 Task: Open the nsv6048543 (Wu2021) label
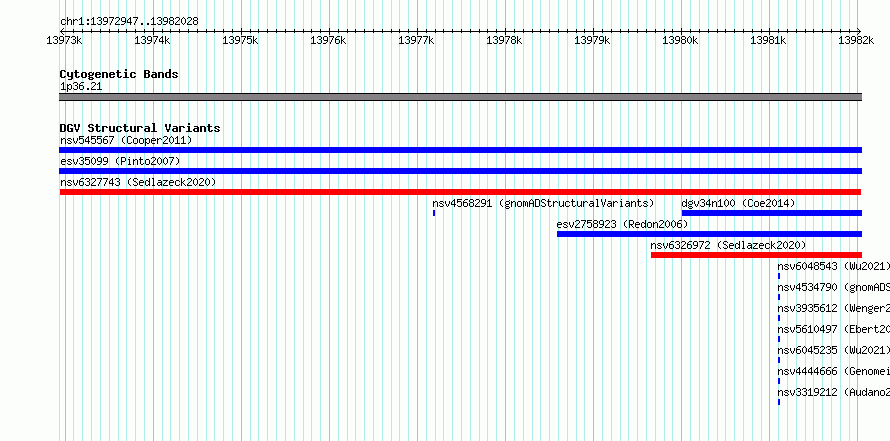pyautogui.click(x=833, y=266)
